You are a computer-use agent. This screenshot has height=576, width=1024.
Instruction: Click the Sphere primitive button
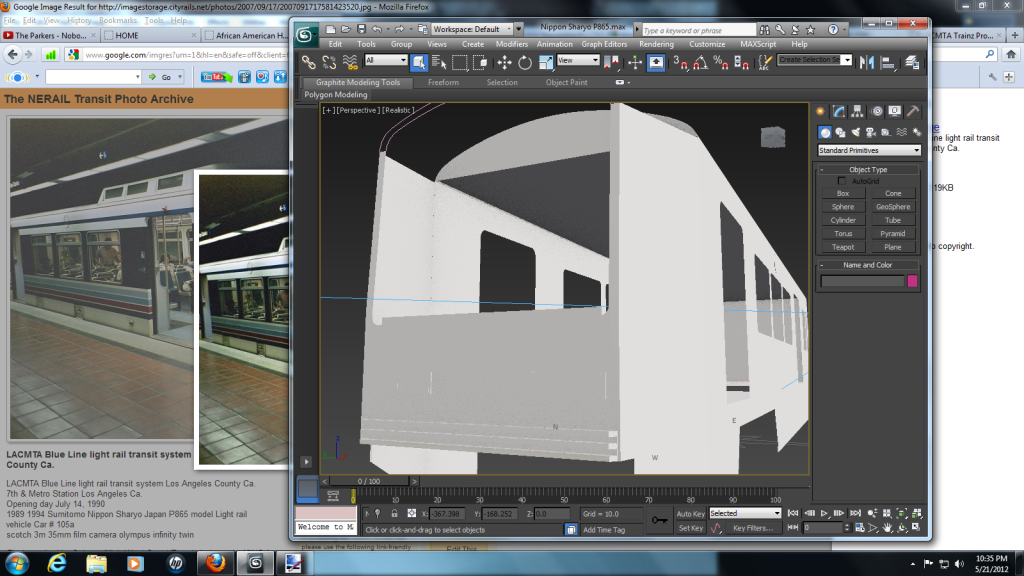(842, 206)
